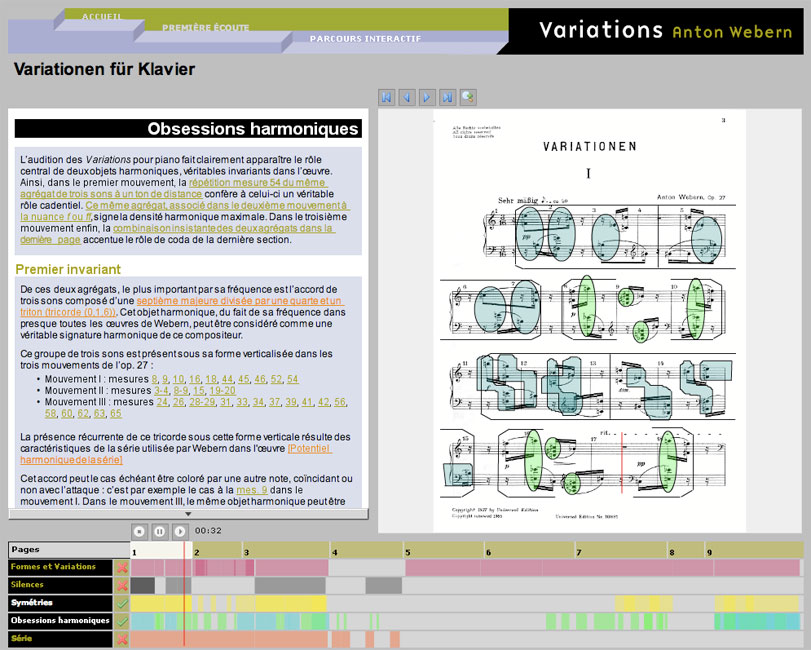Jump to last score page
Viewport: 811px width, 650px height.
click(x=447, y=97)
